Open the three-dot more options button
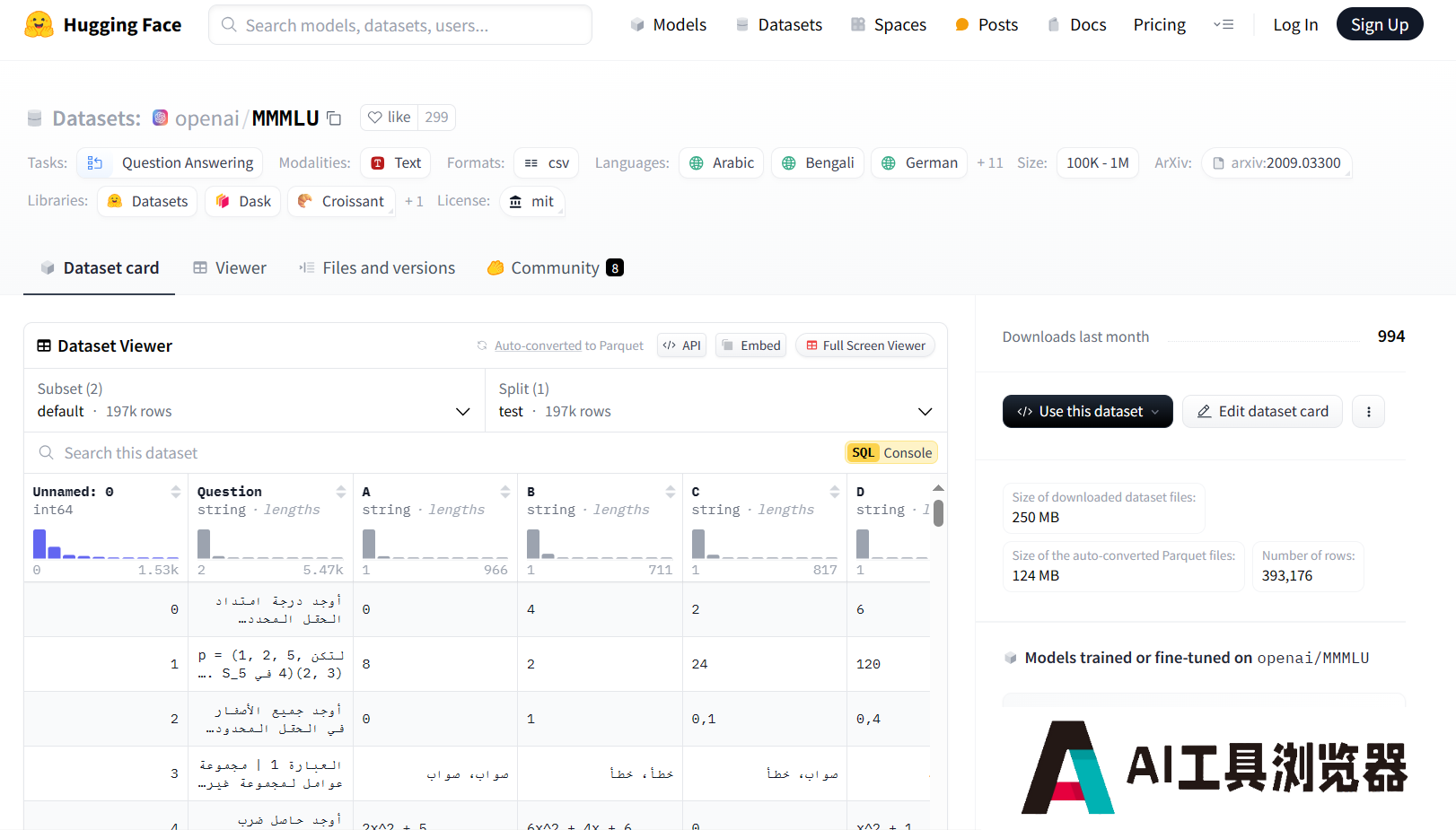 (x=1368, y=412)
